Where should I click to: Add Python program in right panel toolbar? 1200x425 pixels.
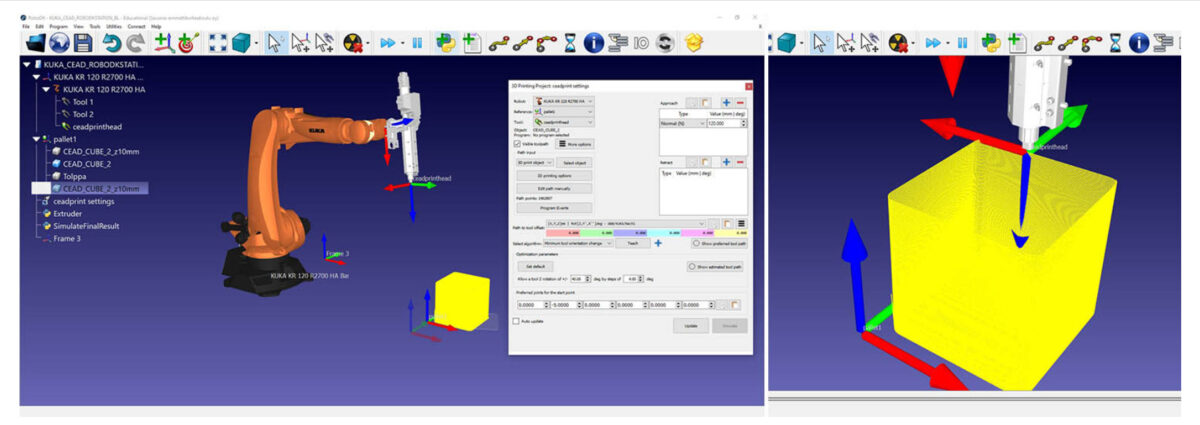(x=991, y=42)
